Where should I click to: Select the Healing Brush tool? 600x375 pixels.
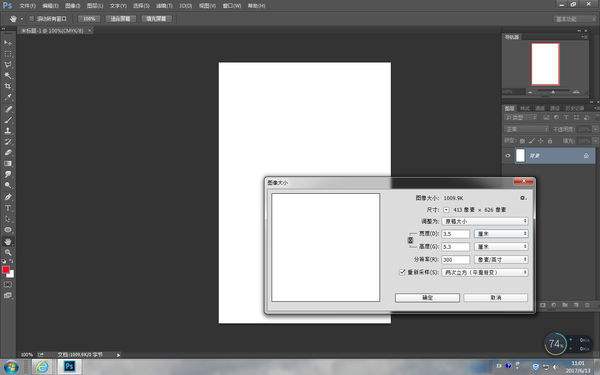tap(8, 109)
